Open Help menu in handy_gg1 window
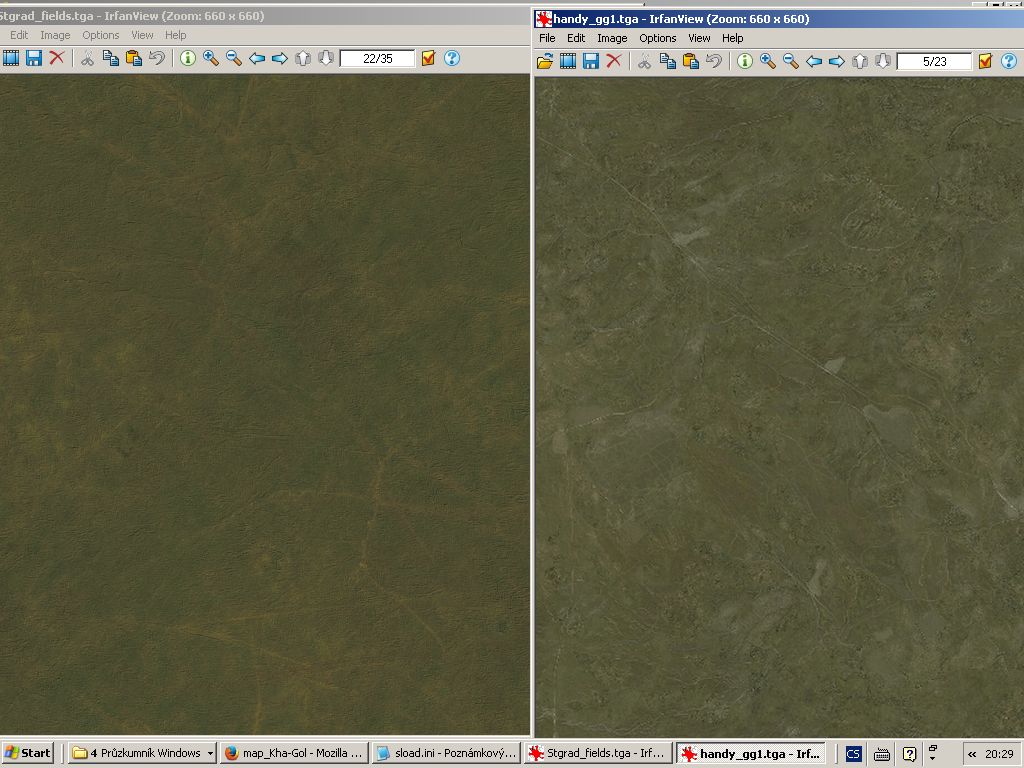The width and height of the screenshot is (1024, 768). (x=733, y=39)
